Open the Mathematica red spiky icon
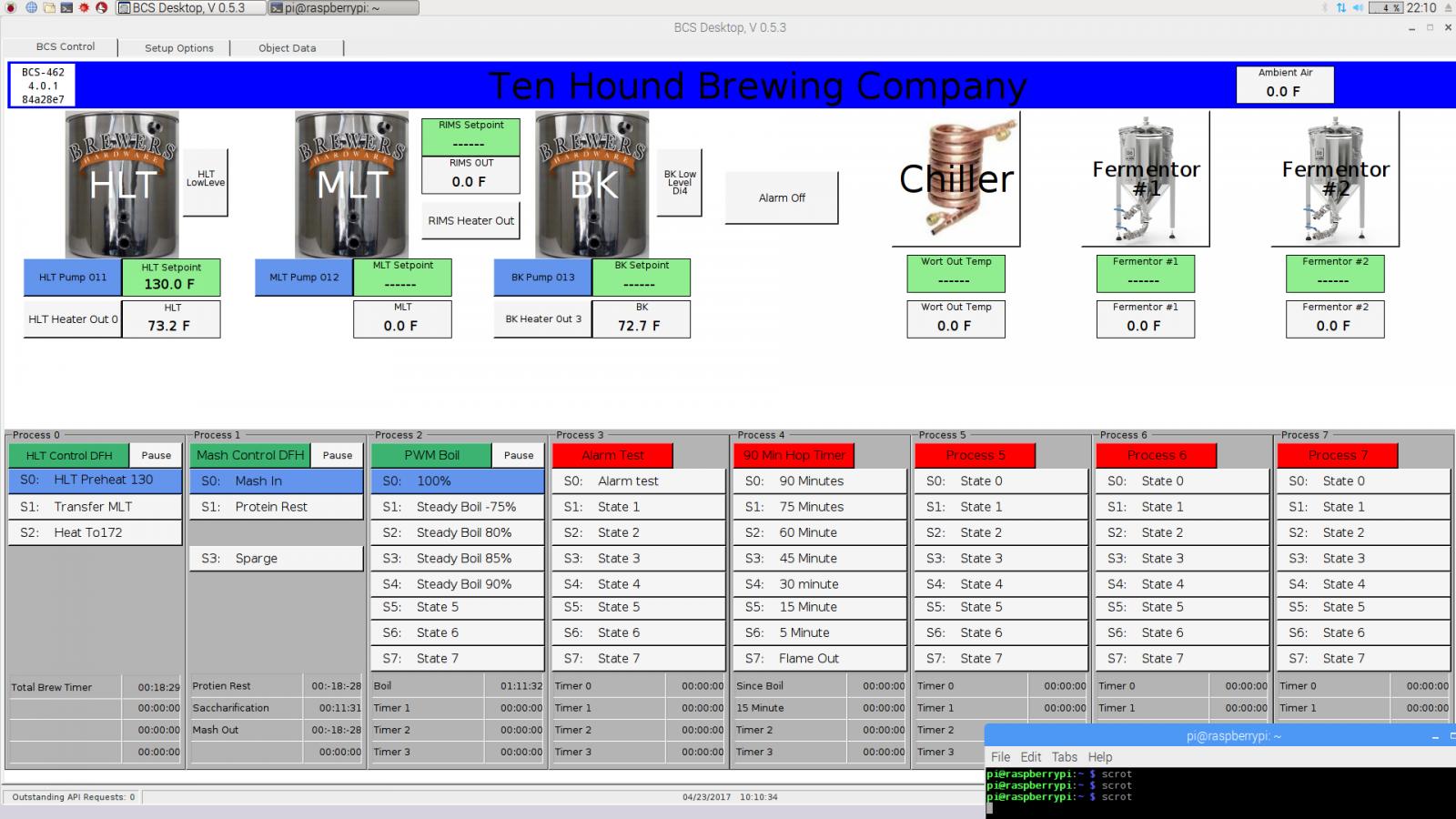The width and height of the screenshot is (1456, 819). [x=84, y=8]
